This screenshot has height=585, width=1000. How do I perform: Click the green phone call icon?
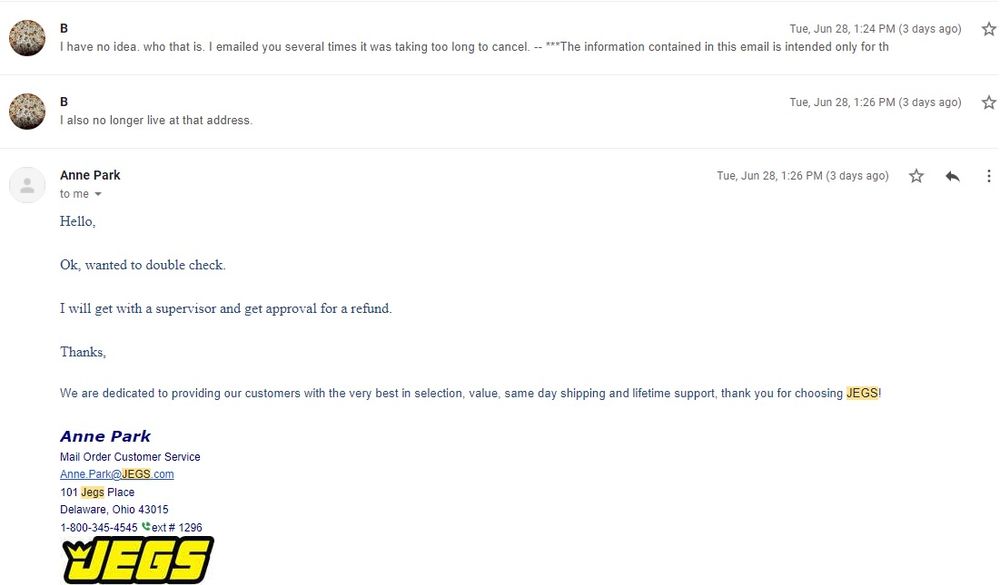click(x=146, y=527)
